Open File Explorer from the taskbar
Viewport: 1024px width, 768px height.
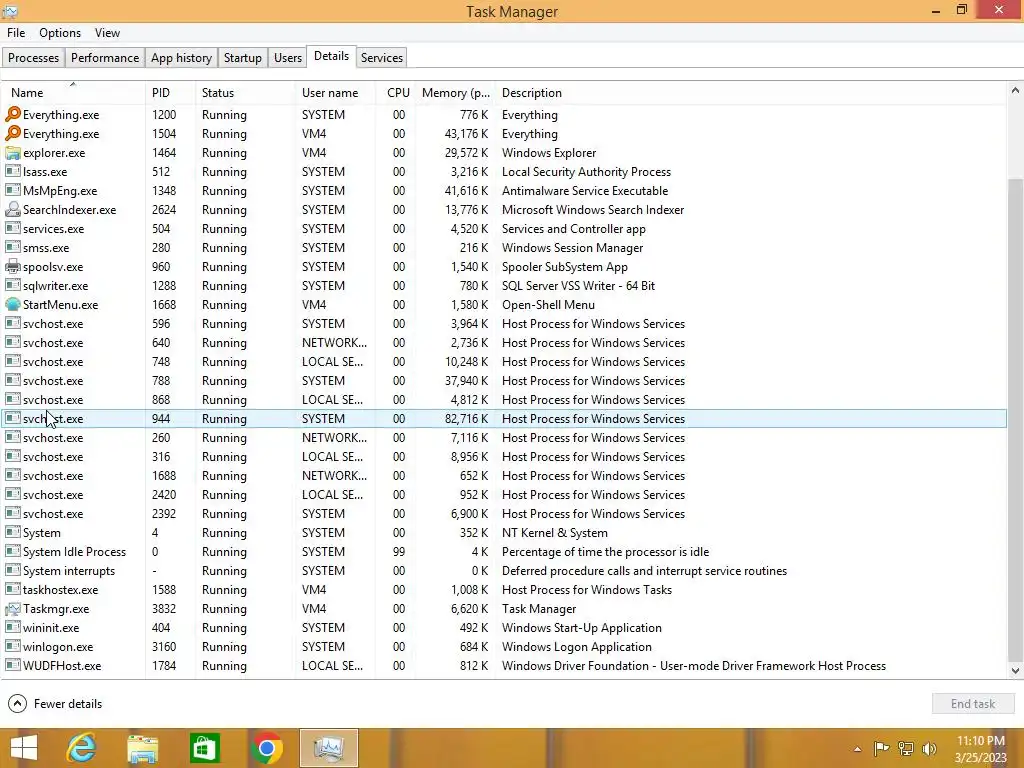coord(143,748)
